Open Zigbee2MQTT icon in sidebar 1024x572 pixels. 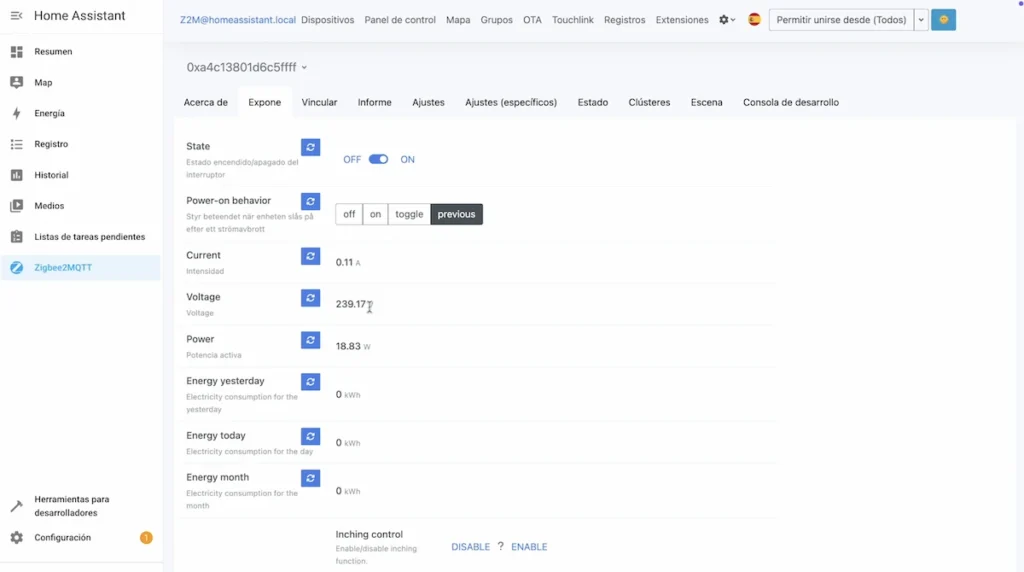pyautogui.click(x=16, y=268)
